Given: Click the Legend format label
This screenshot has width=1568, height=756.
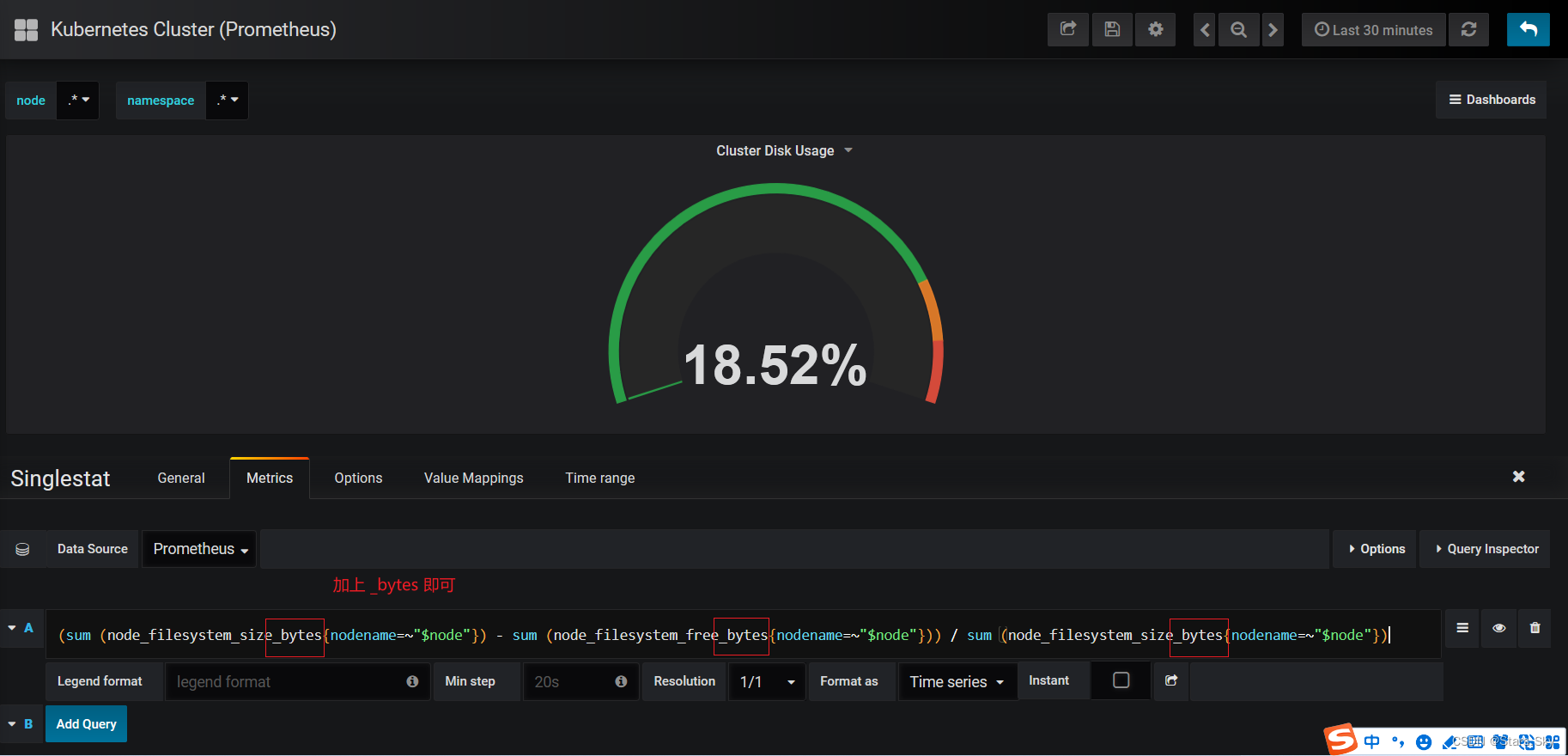Looking at the screenshot, I should pos(100,681).
